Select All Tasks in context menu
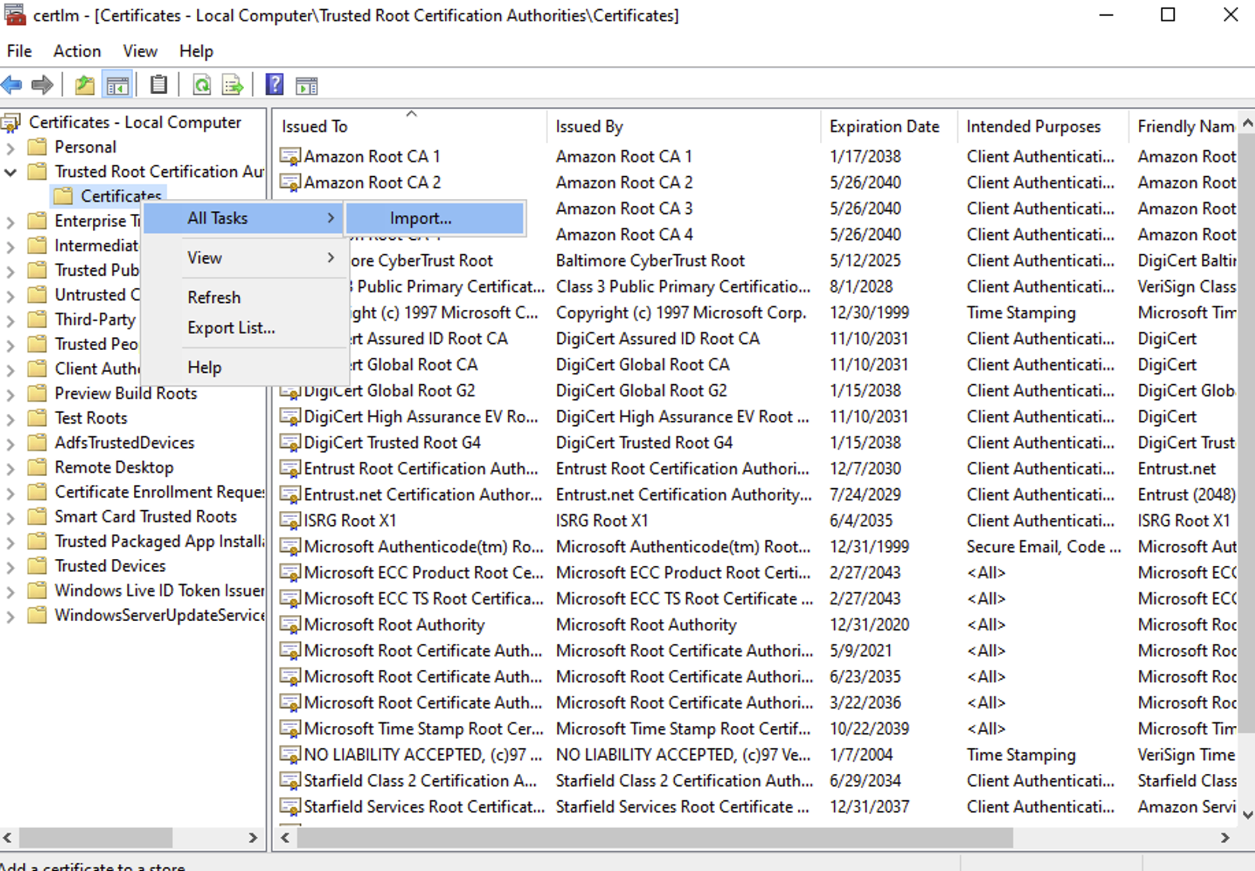 (x=244, y=218)
